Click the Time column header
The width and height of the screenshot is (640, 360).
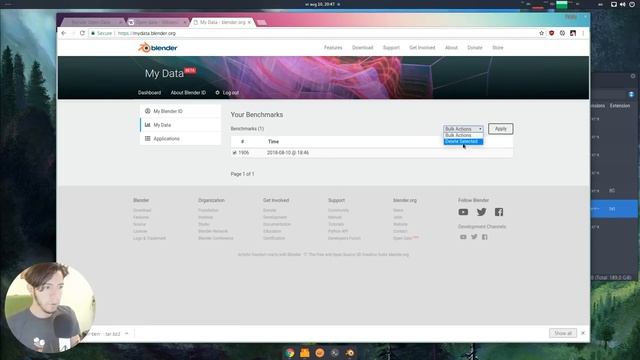click(x=273, y=142)
